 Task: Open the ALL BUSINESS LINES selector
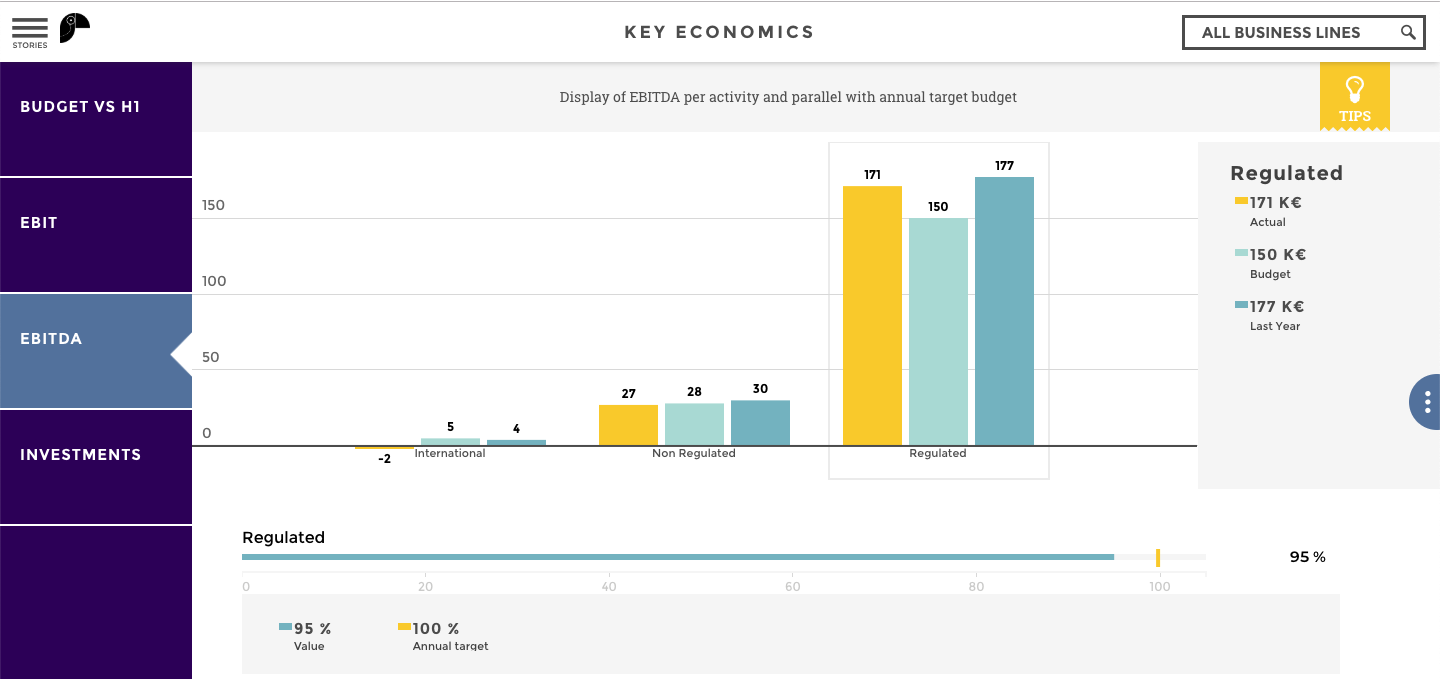click(x=1290, y=32)
